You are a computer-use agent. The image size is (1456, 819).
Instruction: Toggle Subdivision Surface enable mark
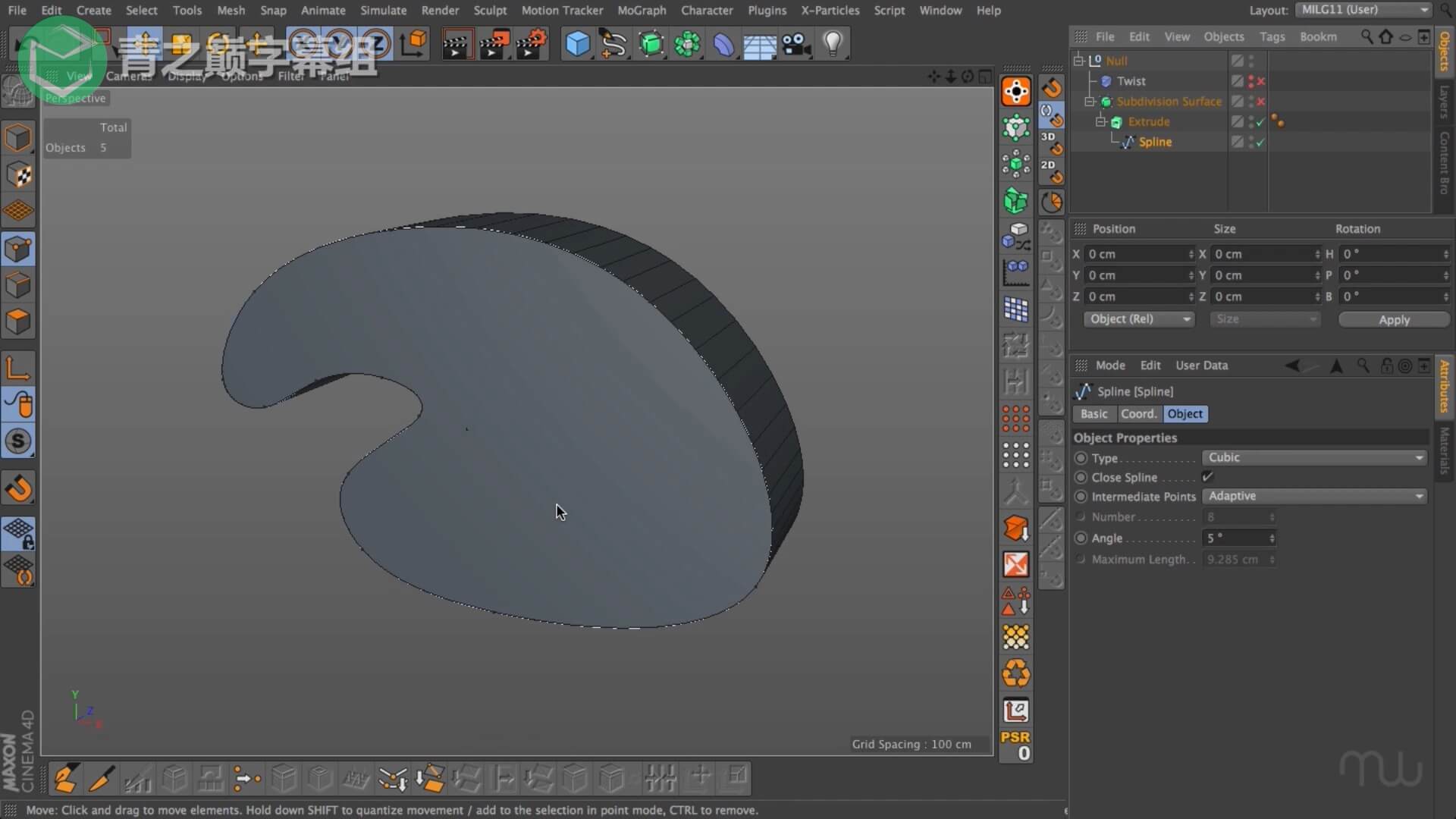[x=1261, y=102]
